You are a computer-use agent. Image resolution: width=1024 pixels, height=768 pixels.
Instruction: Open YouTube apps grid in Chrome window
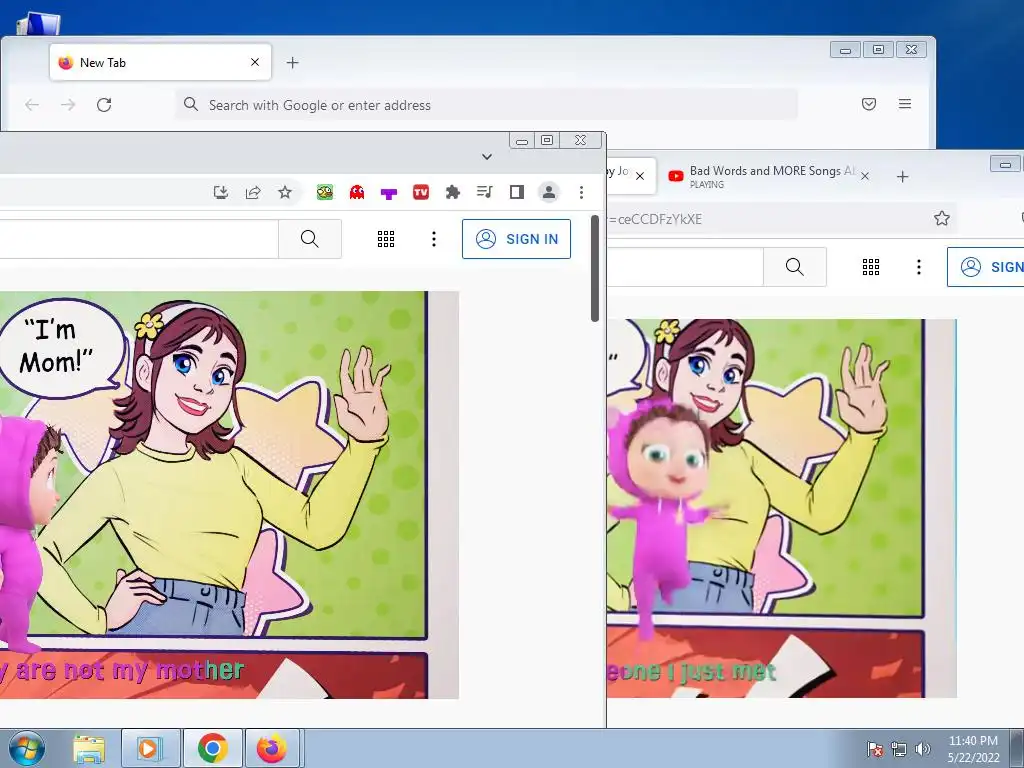tap(386, 239)
